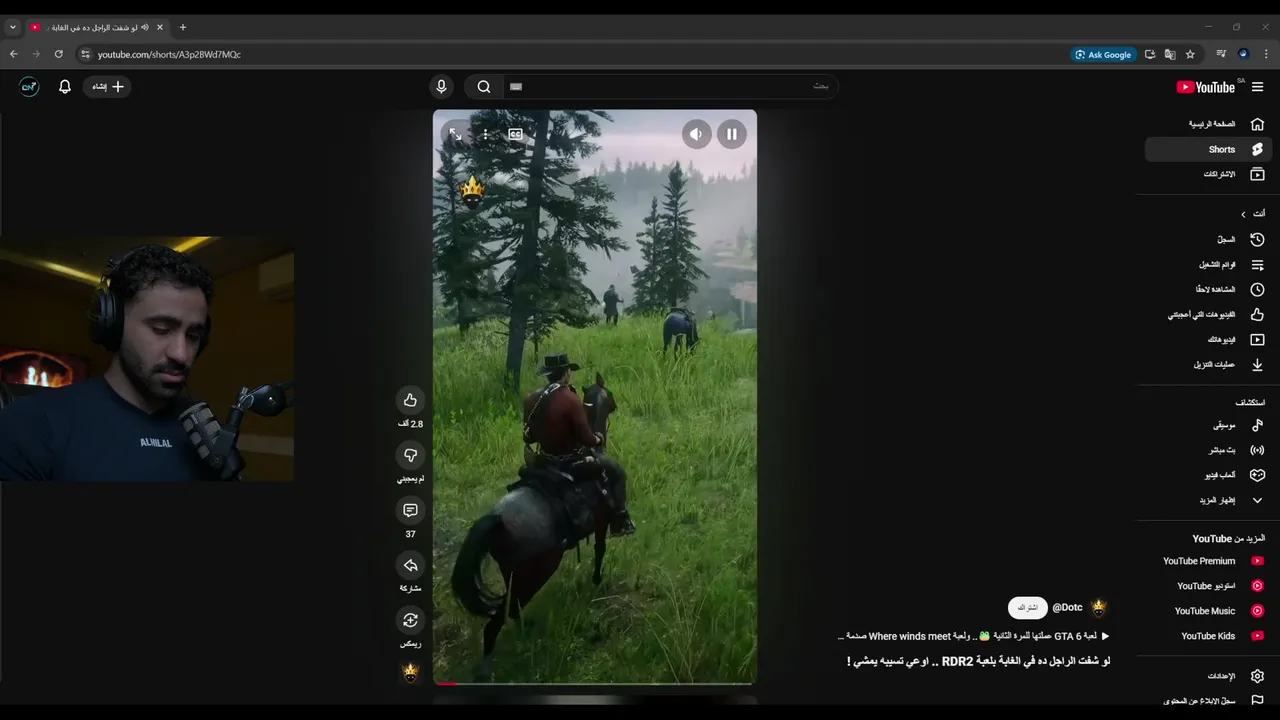
Task: Open the YouTube account avatar menu
Action: pyautogui.click(x=29, y=87)
